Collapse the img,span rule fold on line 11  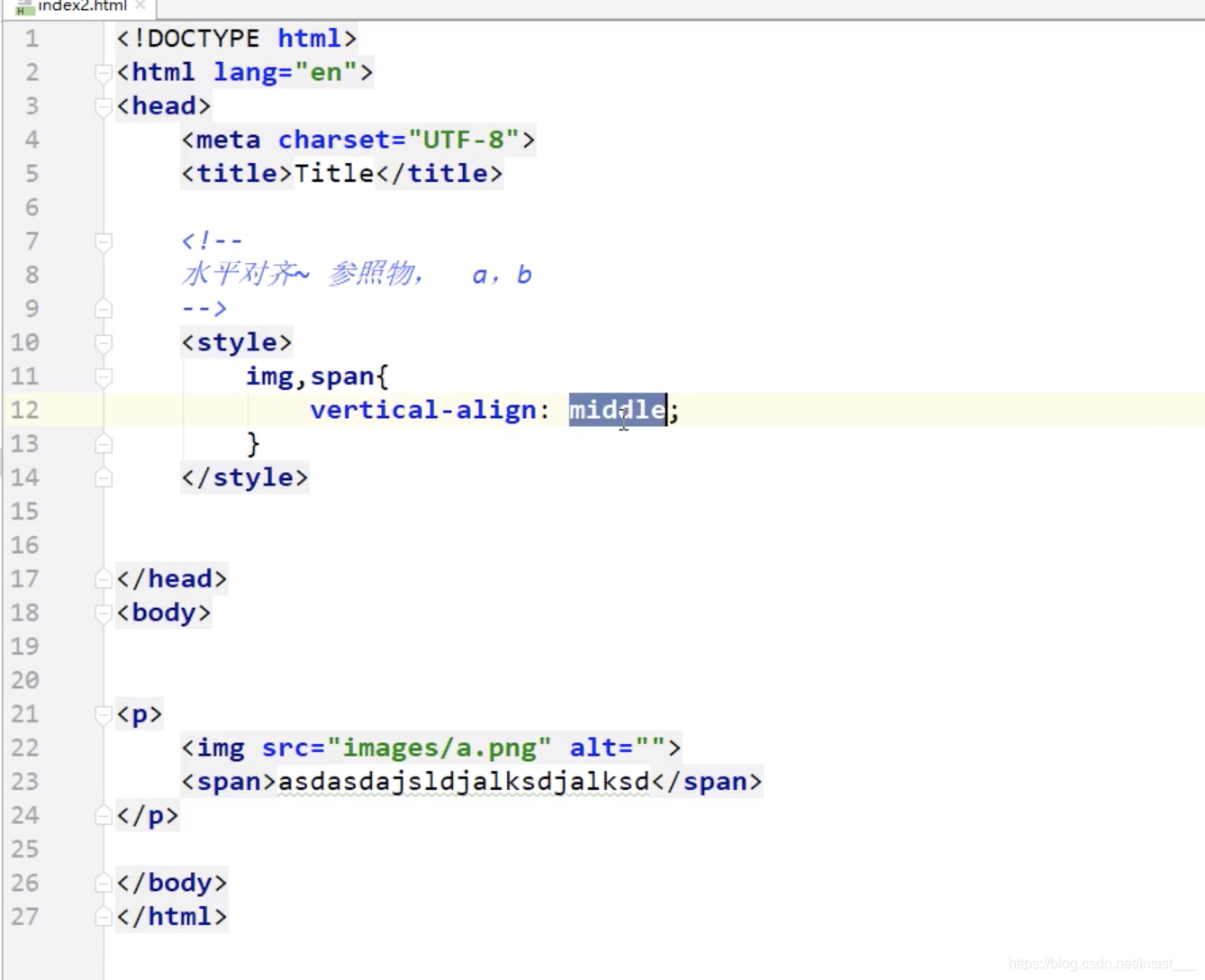104,377
